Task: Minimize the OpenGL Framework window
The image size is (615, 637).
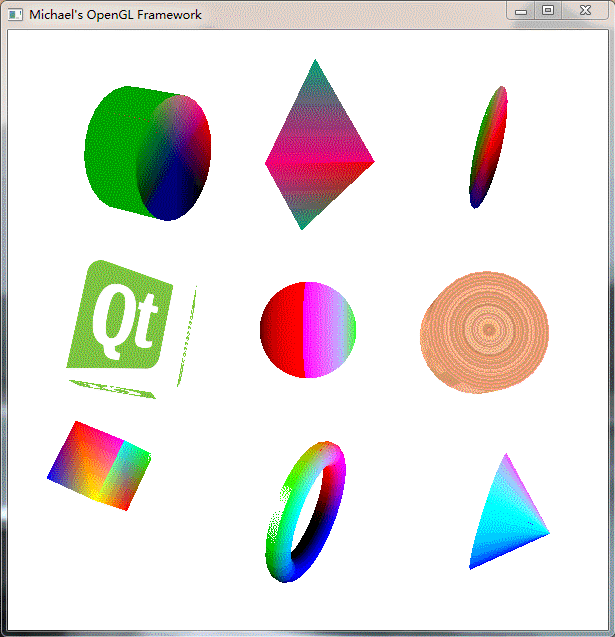Action: pyautogui.click(x=521, y=11)
